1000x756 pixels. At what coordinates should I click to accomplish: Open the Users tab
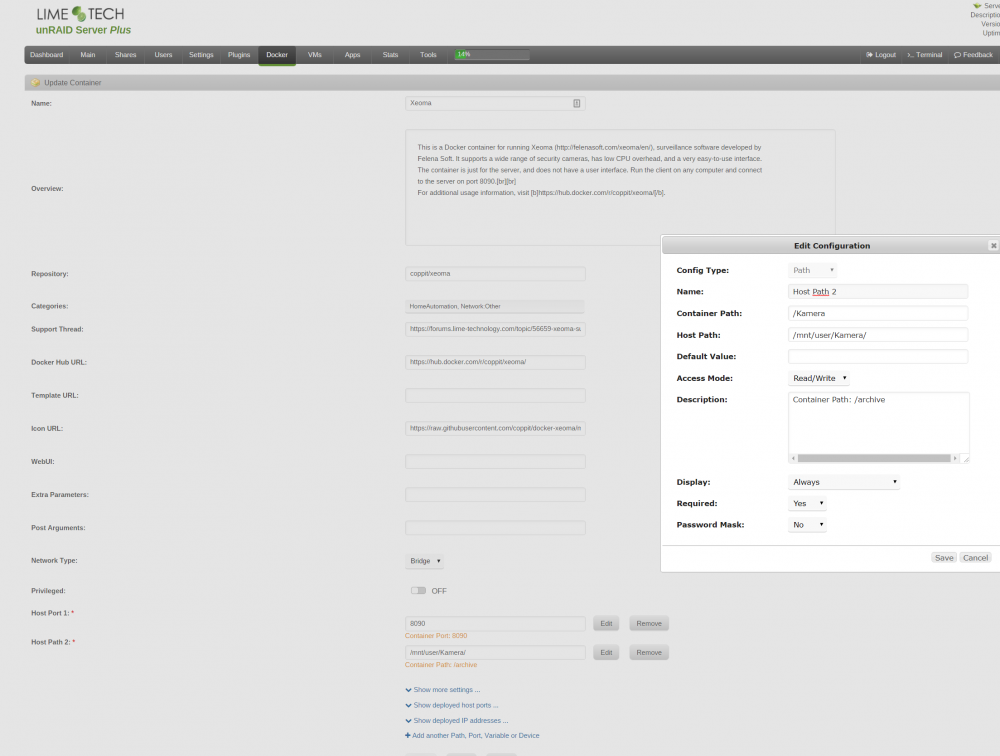tap(163, 55)
